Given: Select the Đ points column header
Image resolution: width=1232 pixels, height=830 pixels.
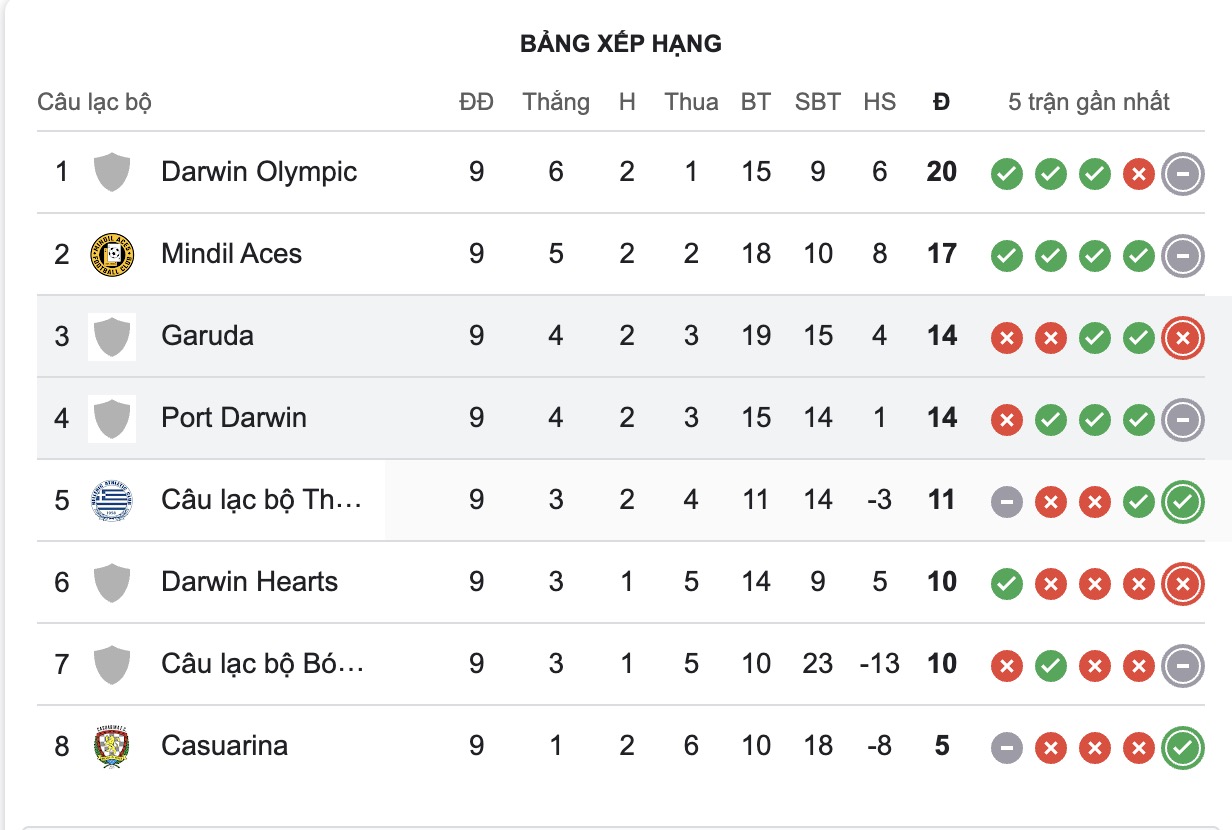Looking at the screenshot, I should (x=941, y=101).
